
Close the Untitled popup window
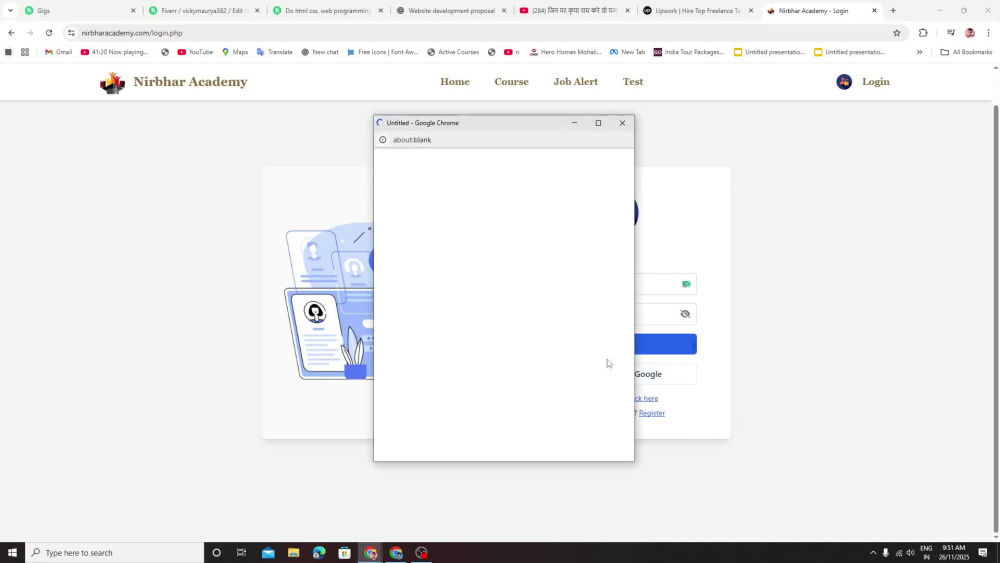click(622, 123)
